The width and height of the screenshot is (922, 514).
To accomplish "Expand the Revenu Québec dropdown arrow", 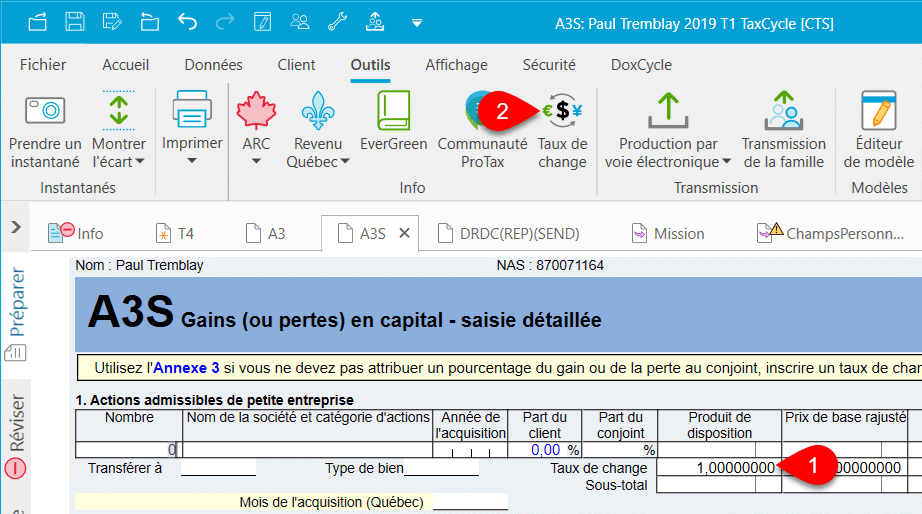I will click(x=345, y=162).
